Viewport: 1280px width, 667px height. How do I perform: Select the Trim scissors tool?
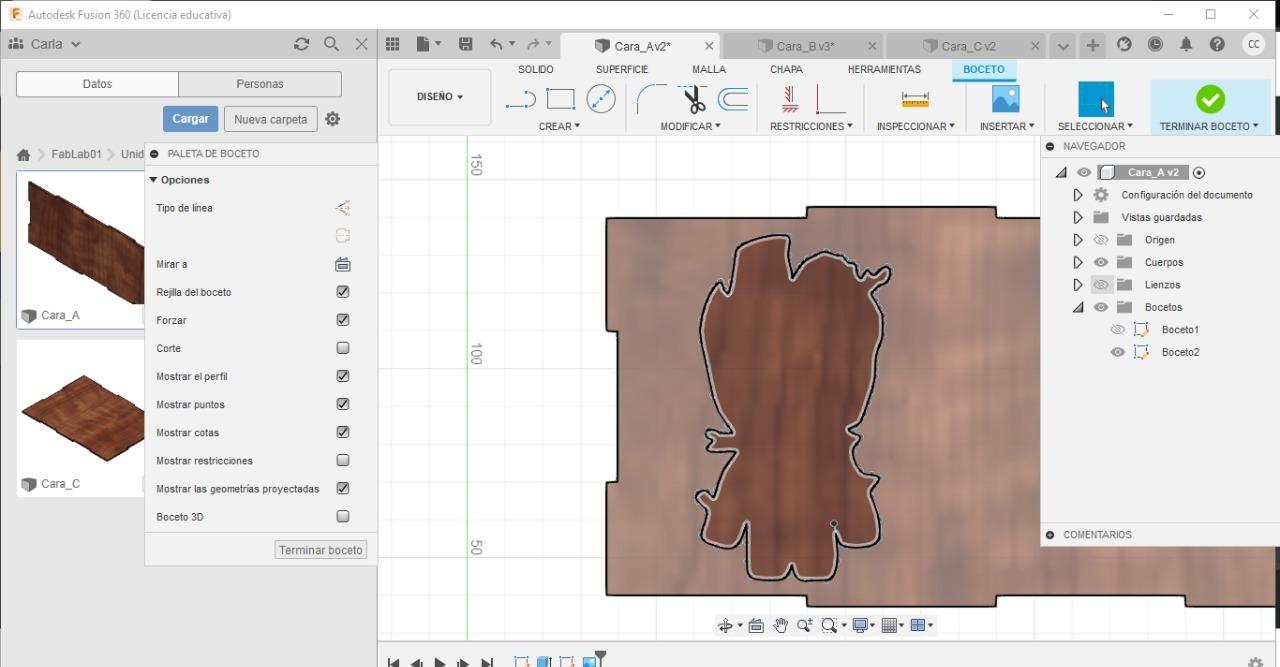[x=694, y=99]
